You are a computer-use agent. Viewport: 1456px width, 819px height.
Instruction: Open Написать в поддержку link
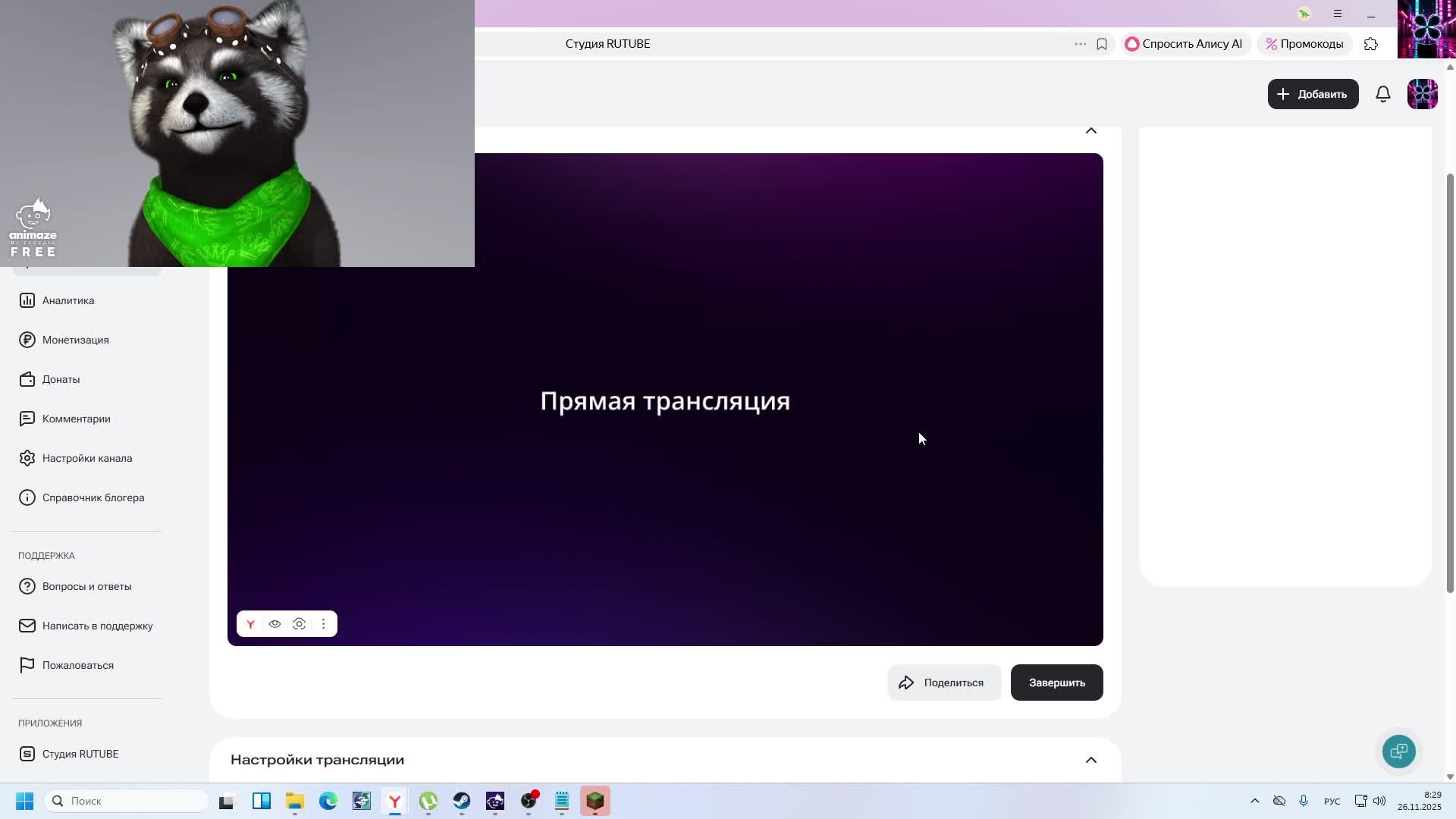pos(97,626)
